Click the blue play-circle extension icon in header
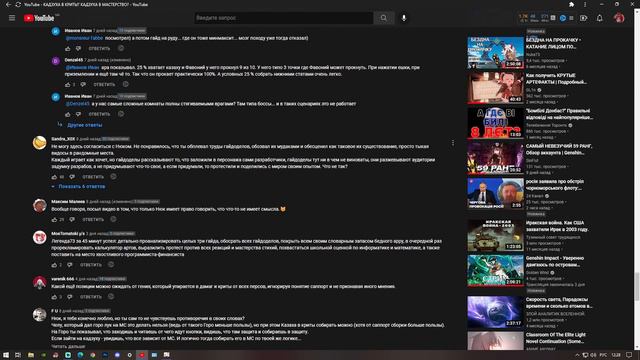 (563, 18)
